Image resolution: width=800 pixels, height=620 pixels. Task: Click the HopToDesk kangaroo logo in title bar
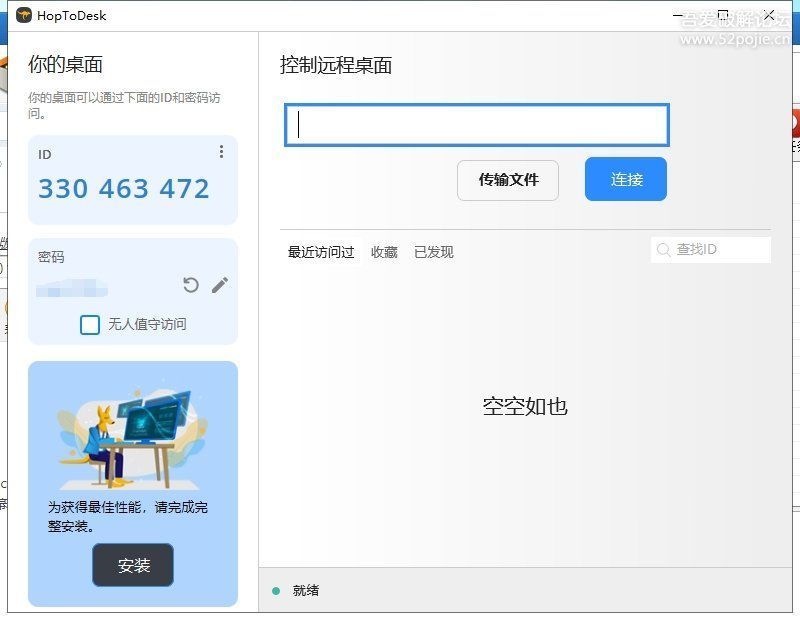(x=24, y=15)
